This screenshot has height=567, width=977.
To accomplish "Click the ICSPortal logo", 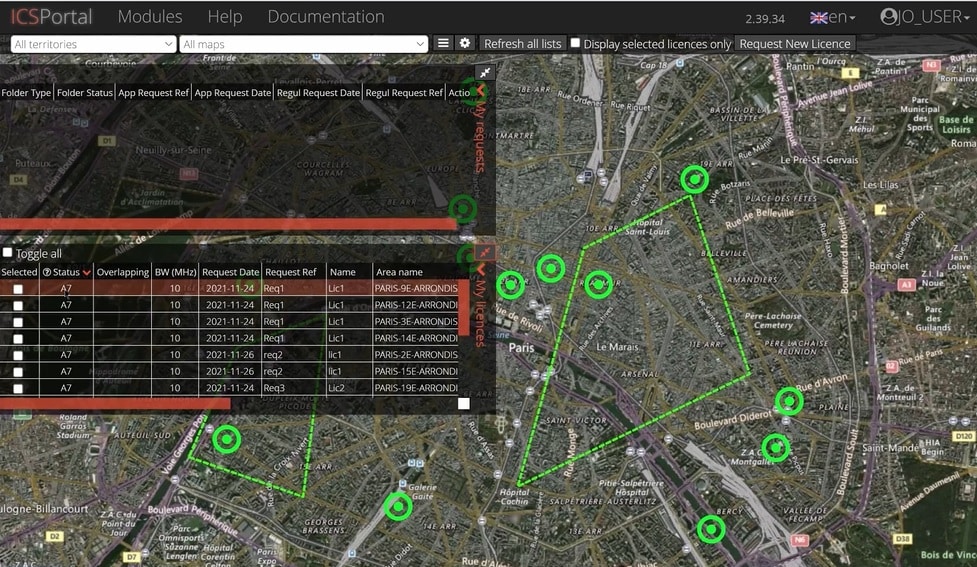I will [51, 16].
